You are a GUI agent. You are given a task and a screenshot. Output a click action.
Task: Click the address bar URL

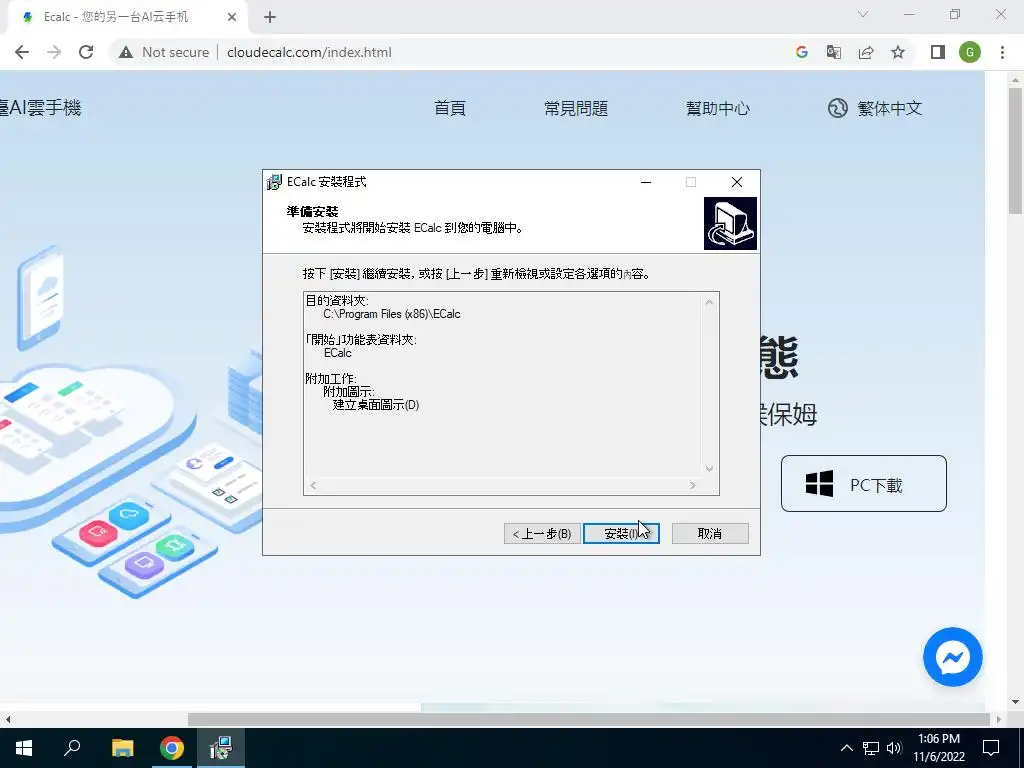point(309,52)
